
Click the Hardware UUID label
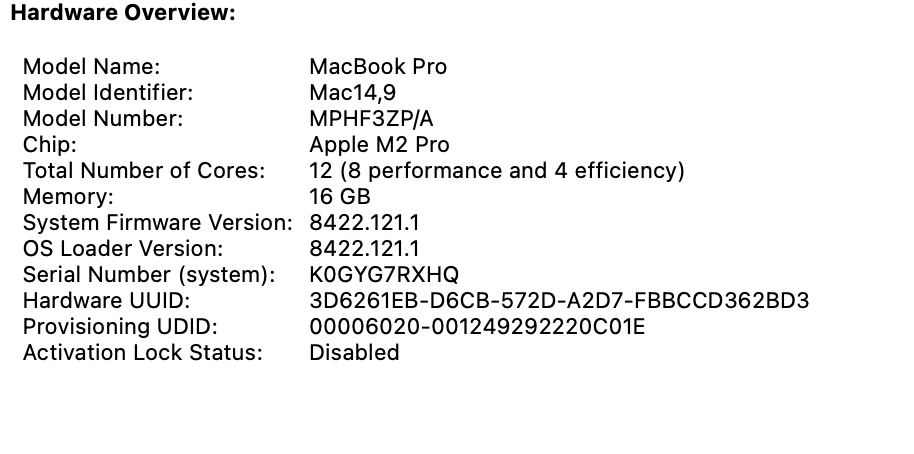point(106,301)
